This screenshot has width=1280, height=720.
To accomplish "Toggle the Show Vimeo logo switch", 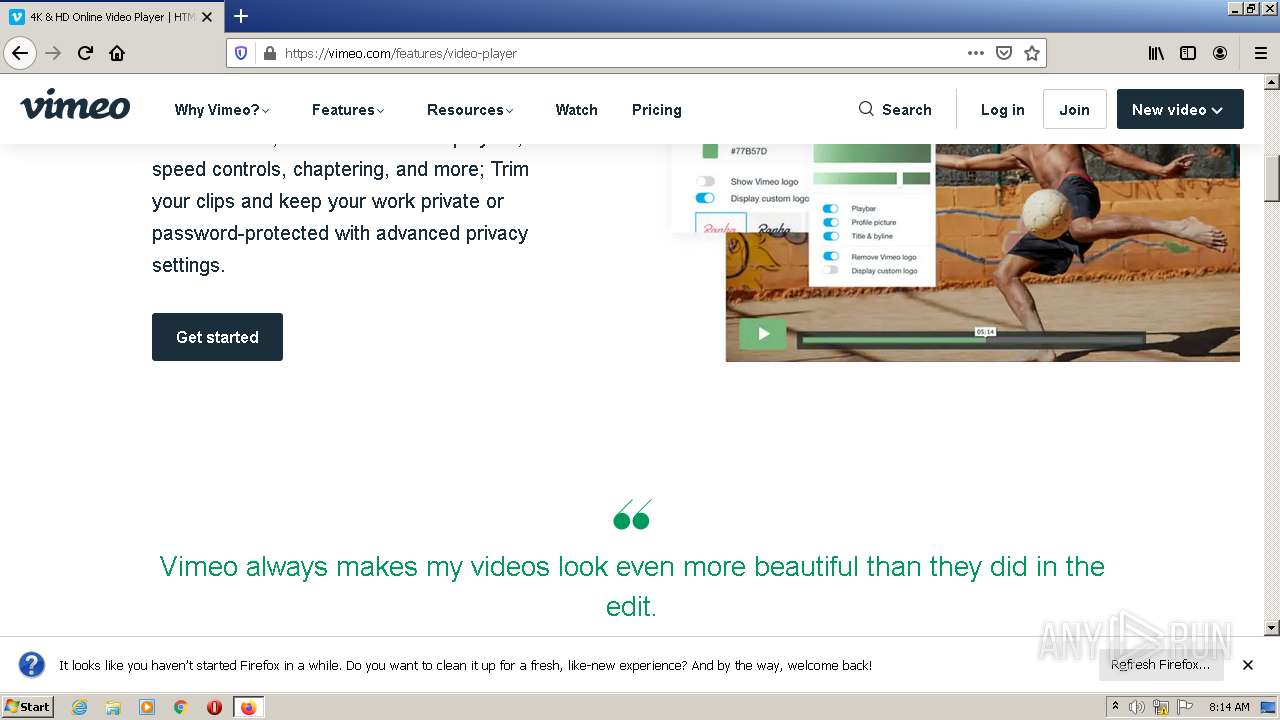I will click(x=706, y=182).
